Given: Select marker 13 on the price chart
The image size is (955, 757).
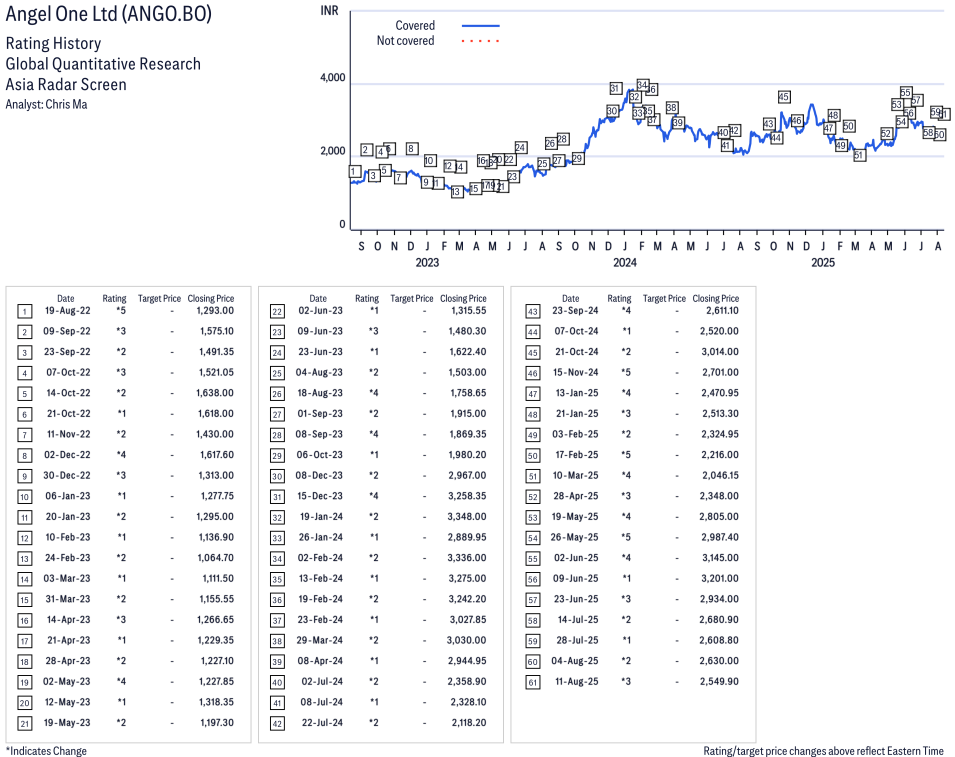Looking at the screenshot, I should point(456,192).
